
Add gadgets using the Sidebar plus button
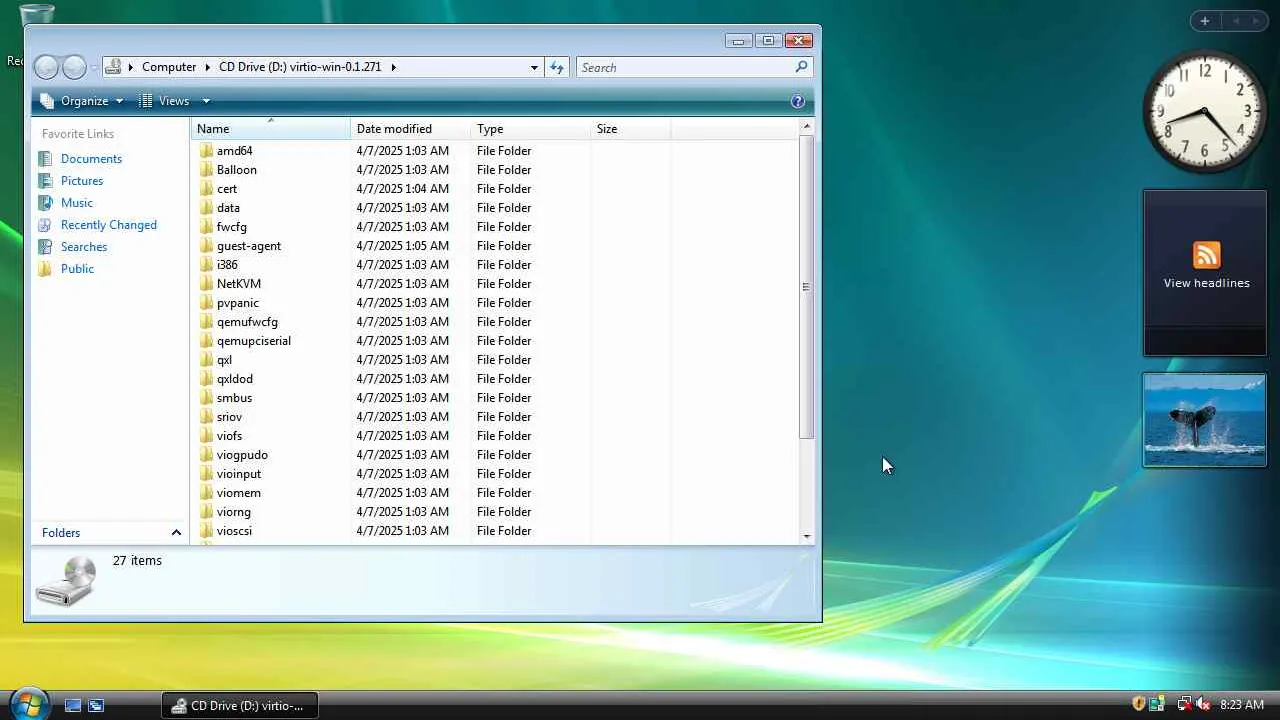(1205, 21)
